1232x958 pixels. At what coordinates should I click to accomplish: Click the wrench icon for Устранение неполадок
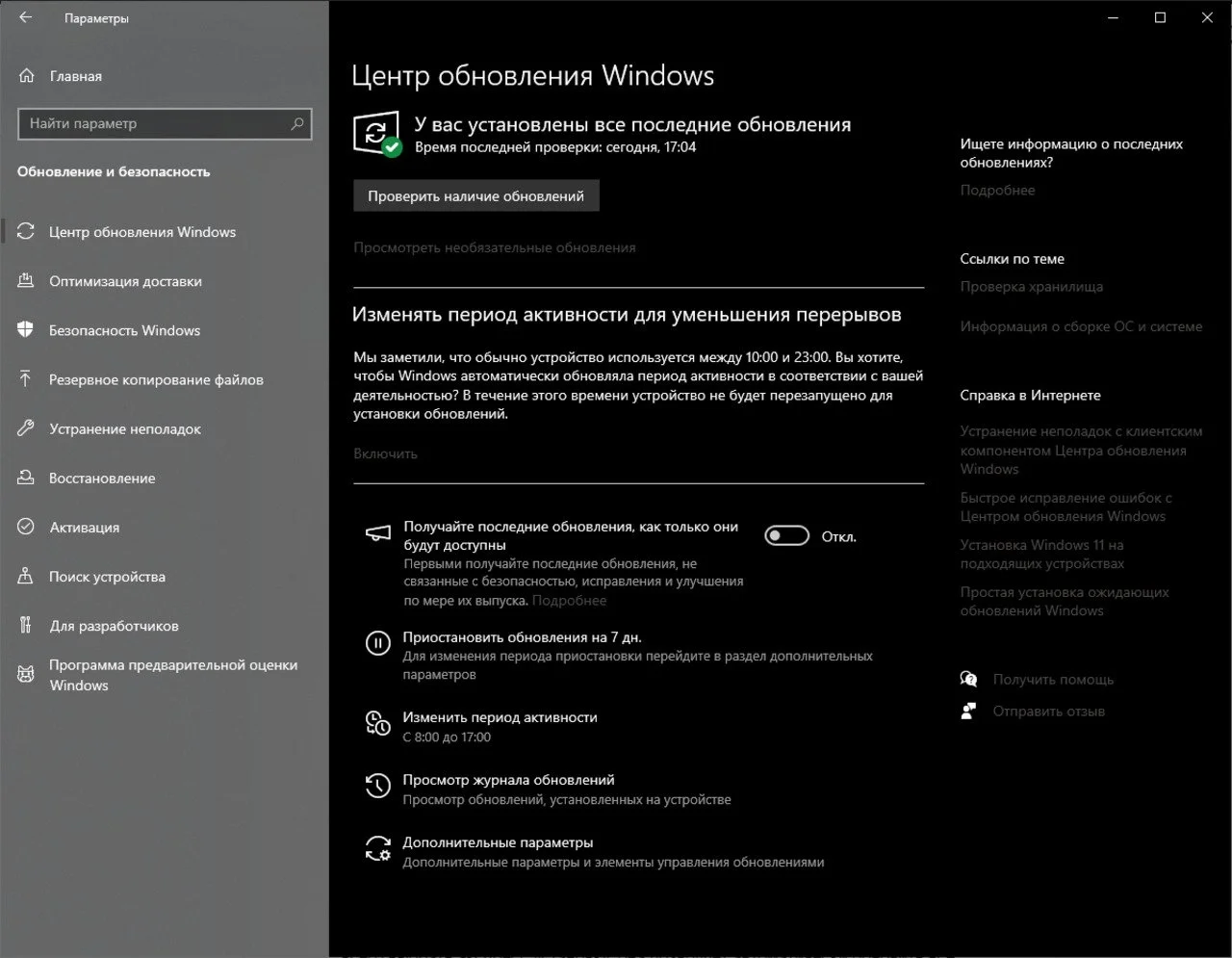click(x=26, y=428)
